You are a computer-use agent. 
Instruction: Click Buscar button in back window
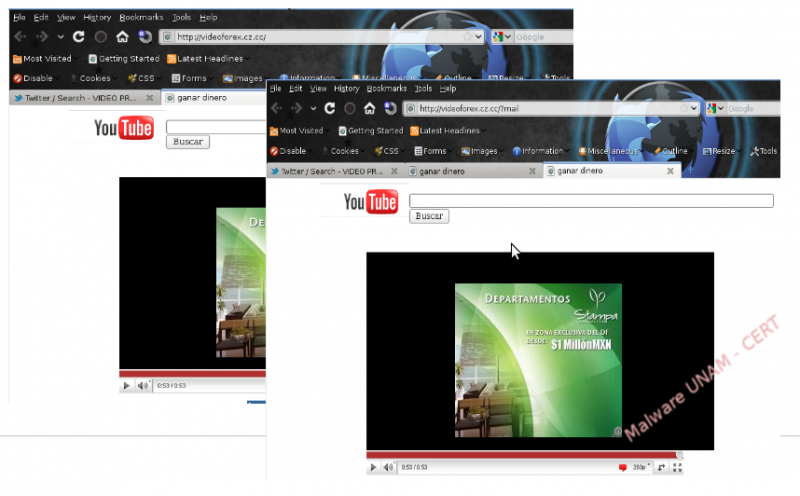pyautogui.click(x=188, y=142)
